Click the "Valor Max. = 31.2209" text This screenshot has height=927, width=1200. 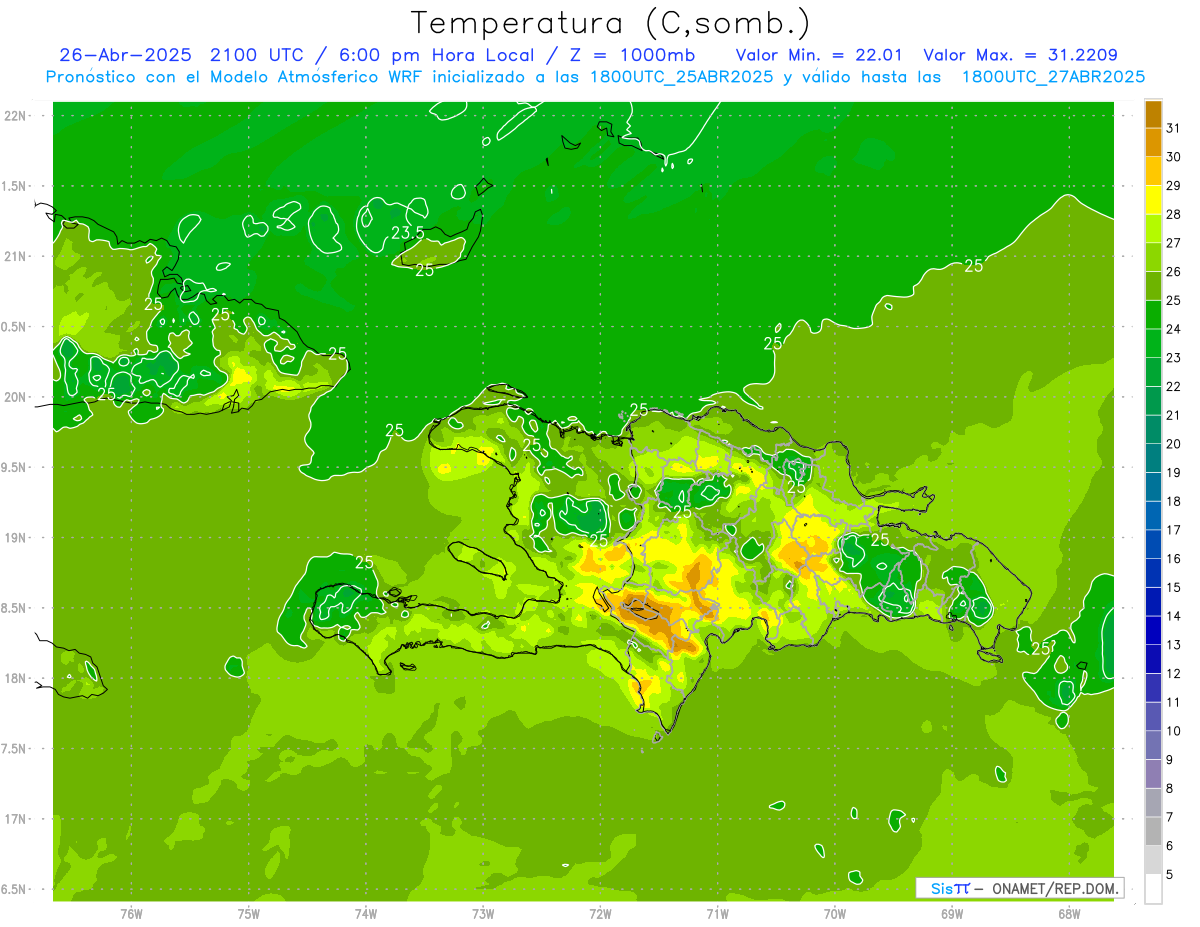click(x=1021, y=55)
